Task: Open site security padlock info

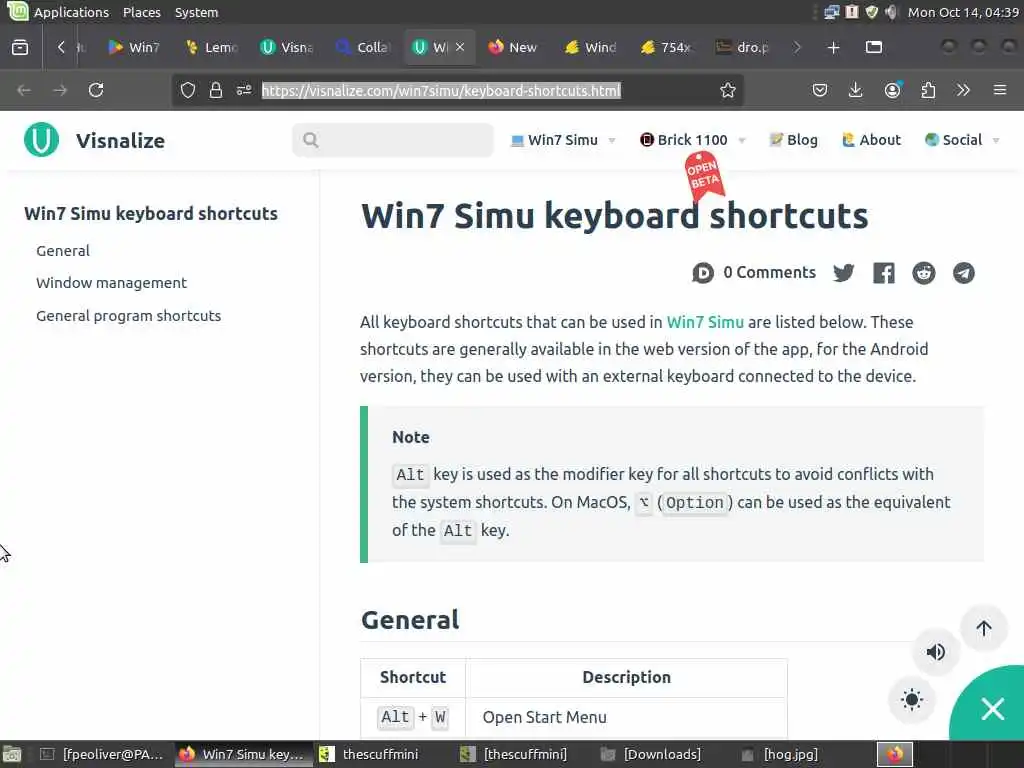Action: (216, 90)
